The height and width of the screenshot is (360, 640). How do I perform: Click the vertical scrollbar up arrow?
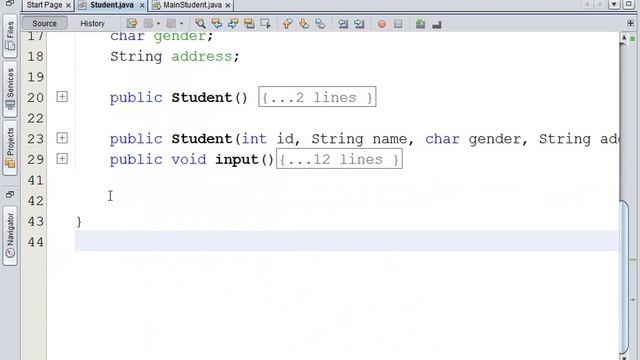624,38
